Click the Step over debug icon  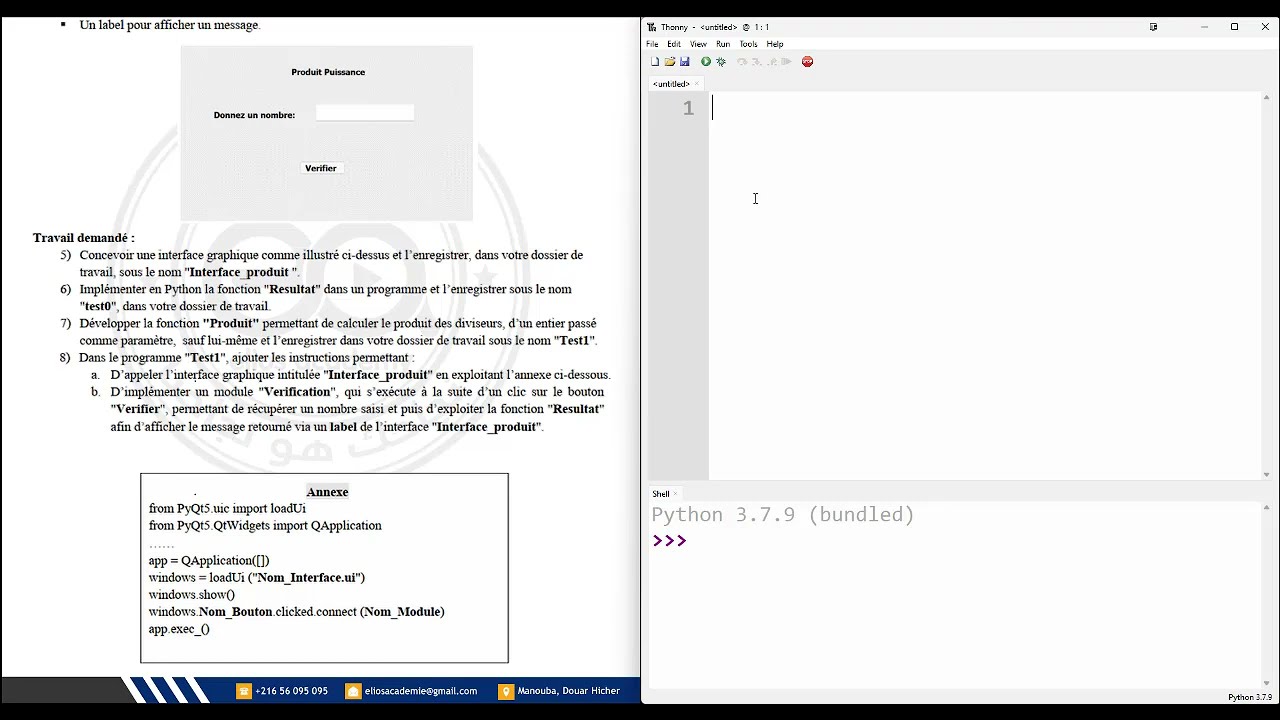(x=742, y=62)
